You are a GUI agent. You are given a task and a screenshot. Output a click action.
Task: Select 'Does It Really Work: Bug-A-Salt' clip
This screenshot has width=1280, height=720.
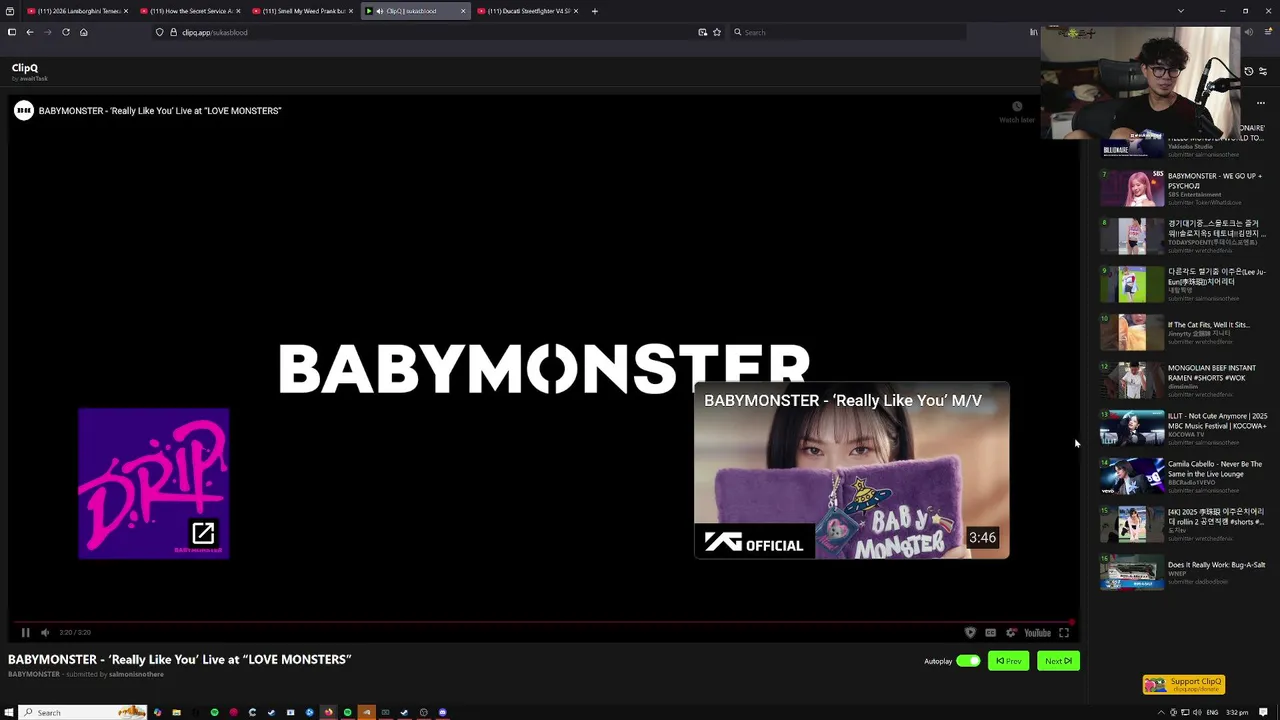[1184, 572]
